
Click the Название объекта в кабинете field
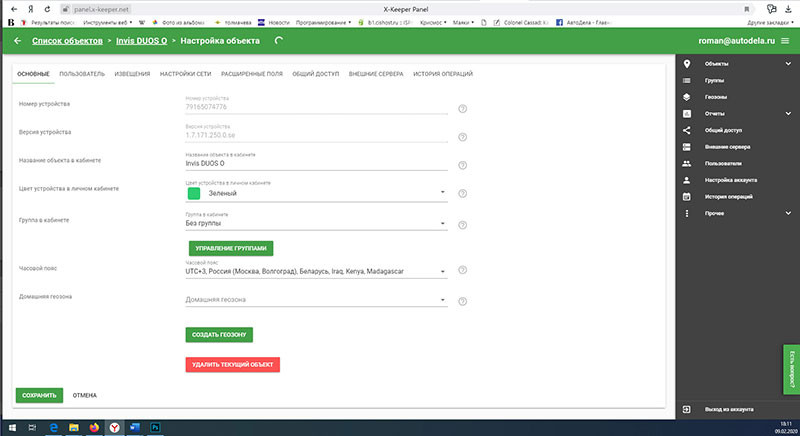tap(315, 163)
